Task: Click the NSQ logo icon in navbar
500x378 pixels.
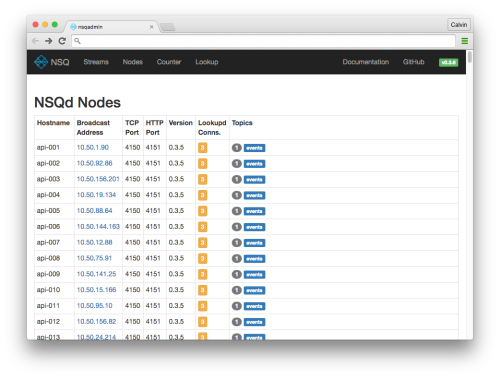Action: tap(41, 62)
